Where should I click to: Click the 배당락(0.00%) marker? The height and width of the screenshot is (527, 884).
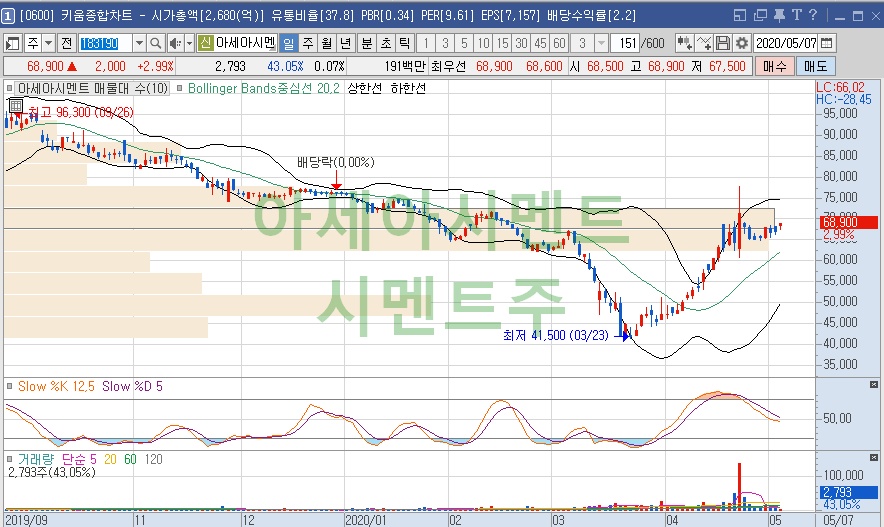(x=335, y=162)
